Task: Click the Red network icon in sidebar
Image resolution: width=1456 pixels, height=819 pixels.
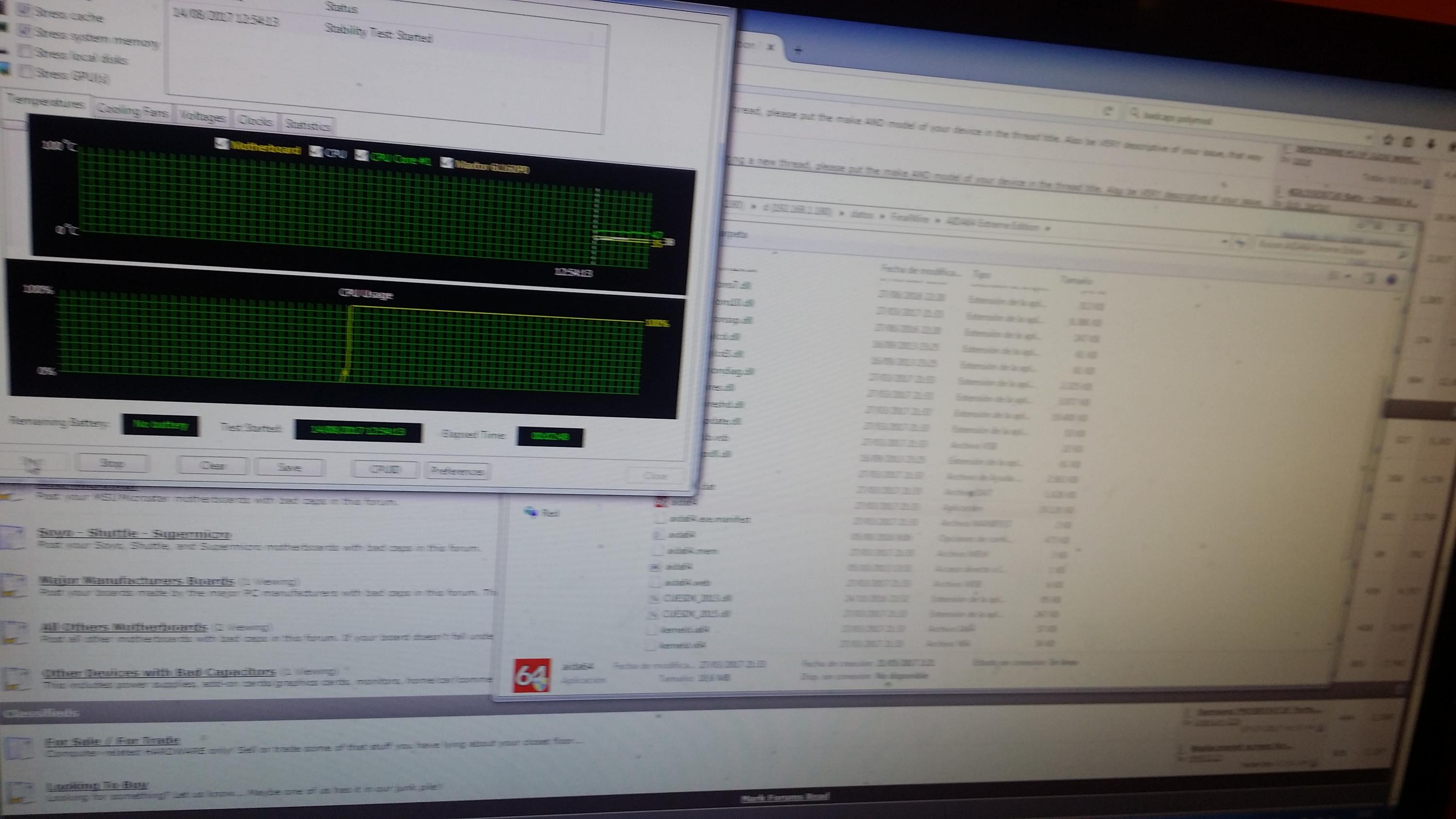Action: coord(531,511)
